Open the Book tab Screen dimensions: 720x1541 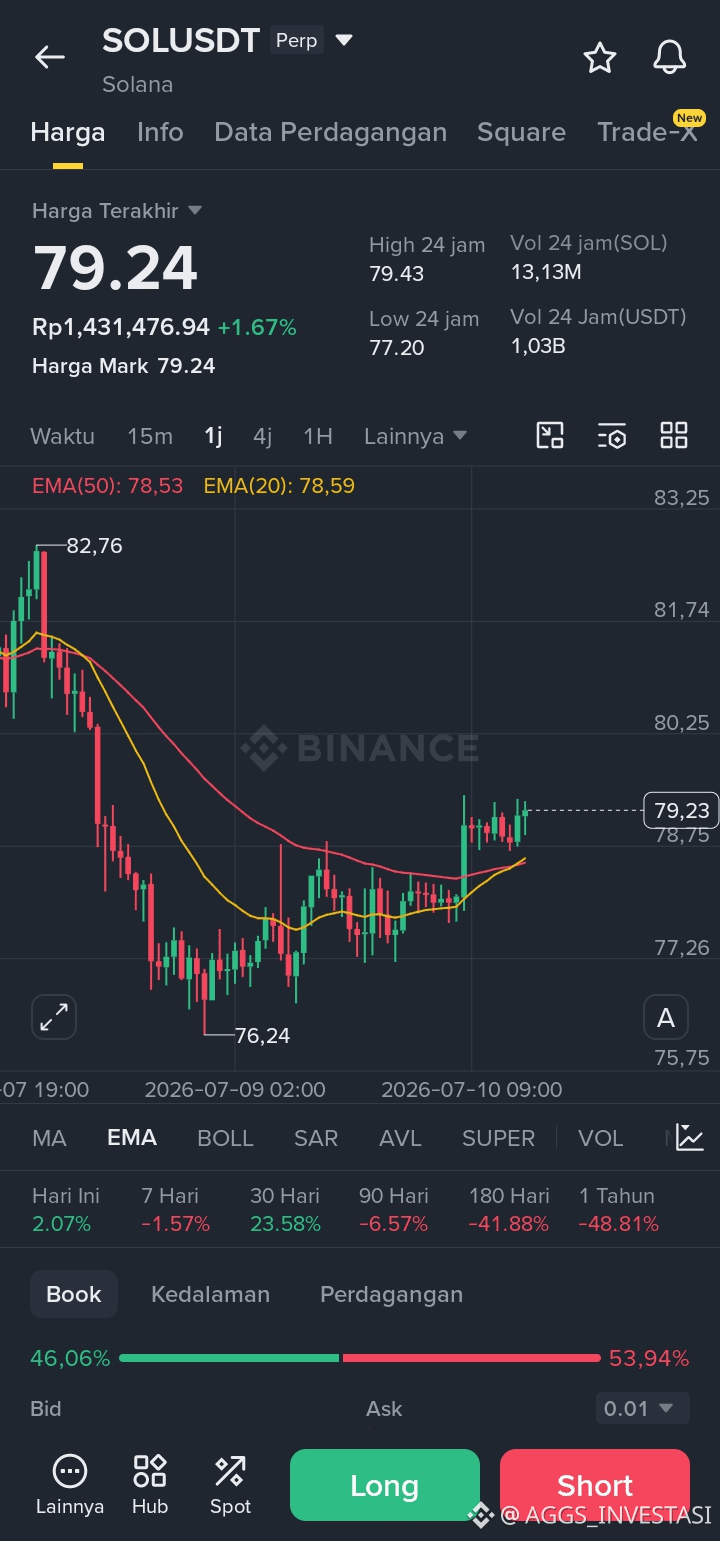(x=74, y=1294)
